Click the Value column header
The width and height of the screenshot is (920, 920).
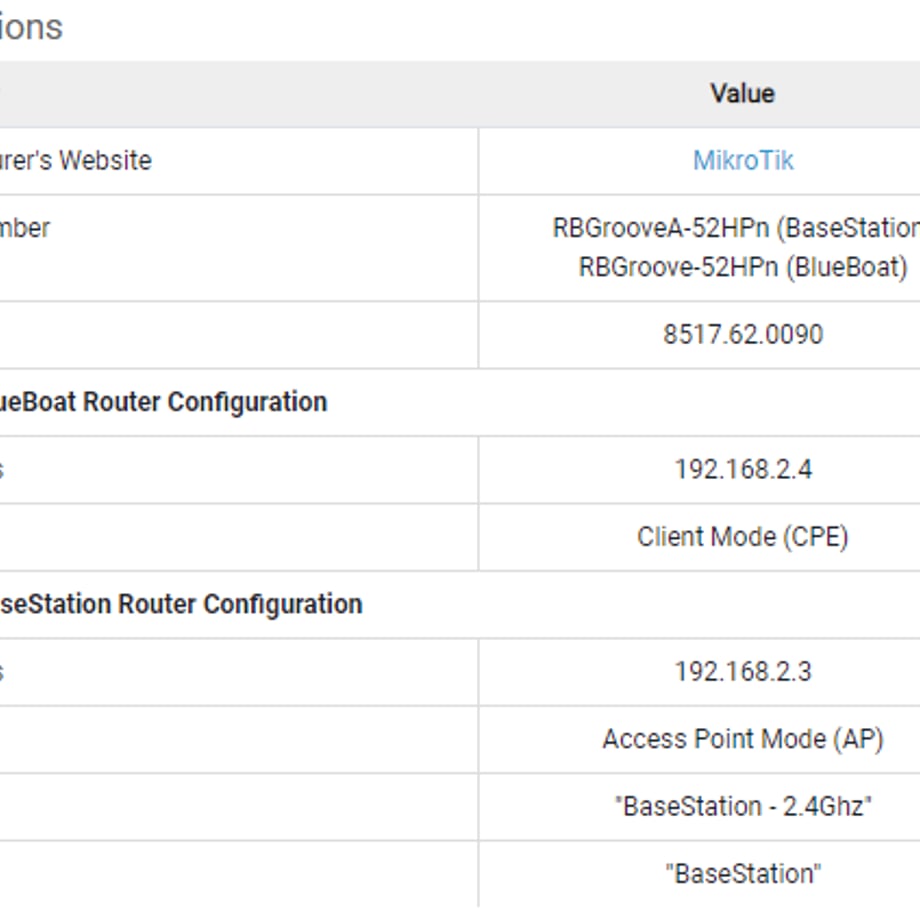tap(743, 93)
